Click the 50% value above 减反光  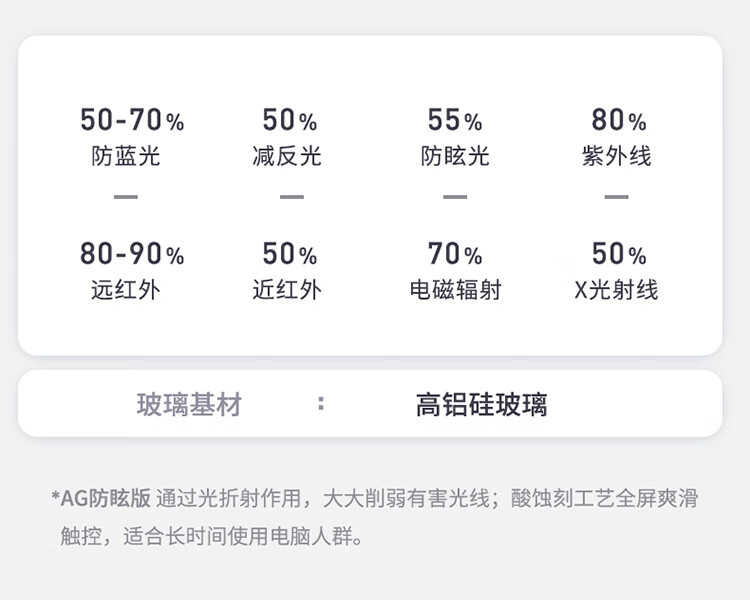click(x=289, y=121)
